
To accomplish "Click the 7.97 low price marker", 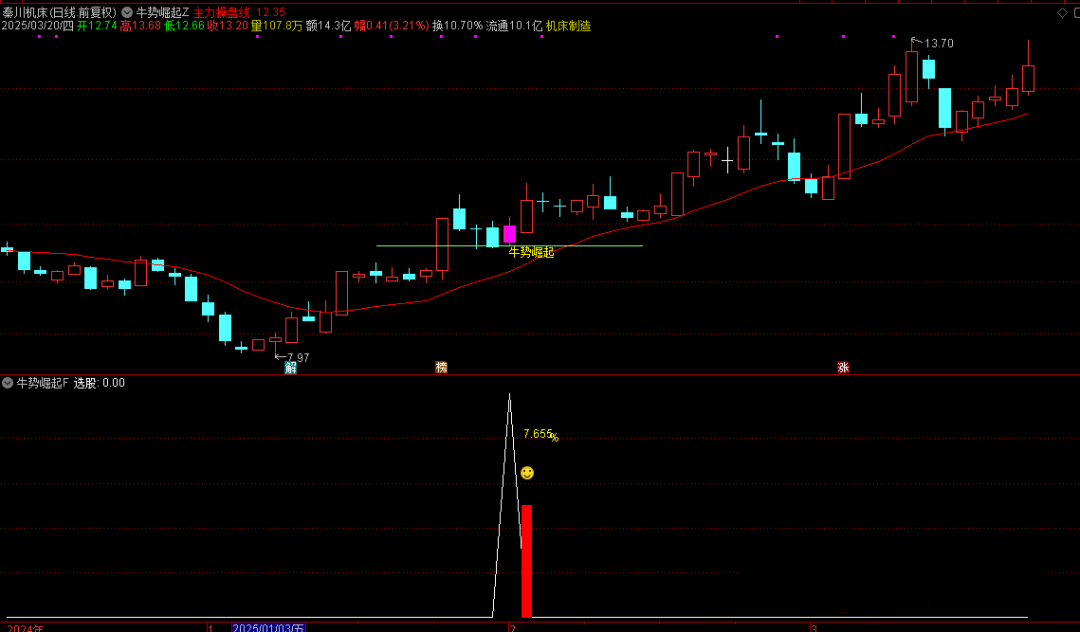I will click(295, 357).
